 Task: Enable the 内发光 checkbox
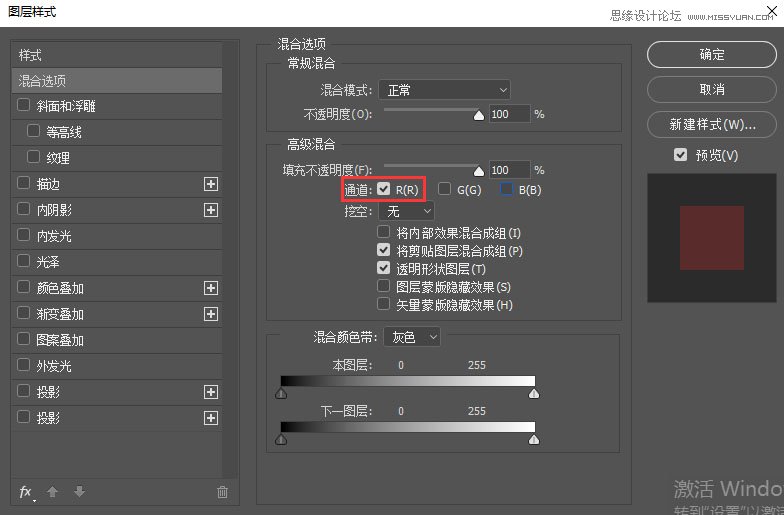click(24, 235)
